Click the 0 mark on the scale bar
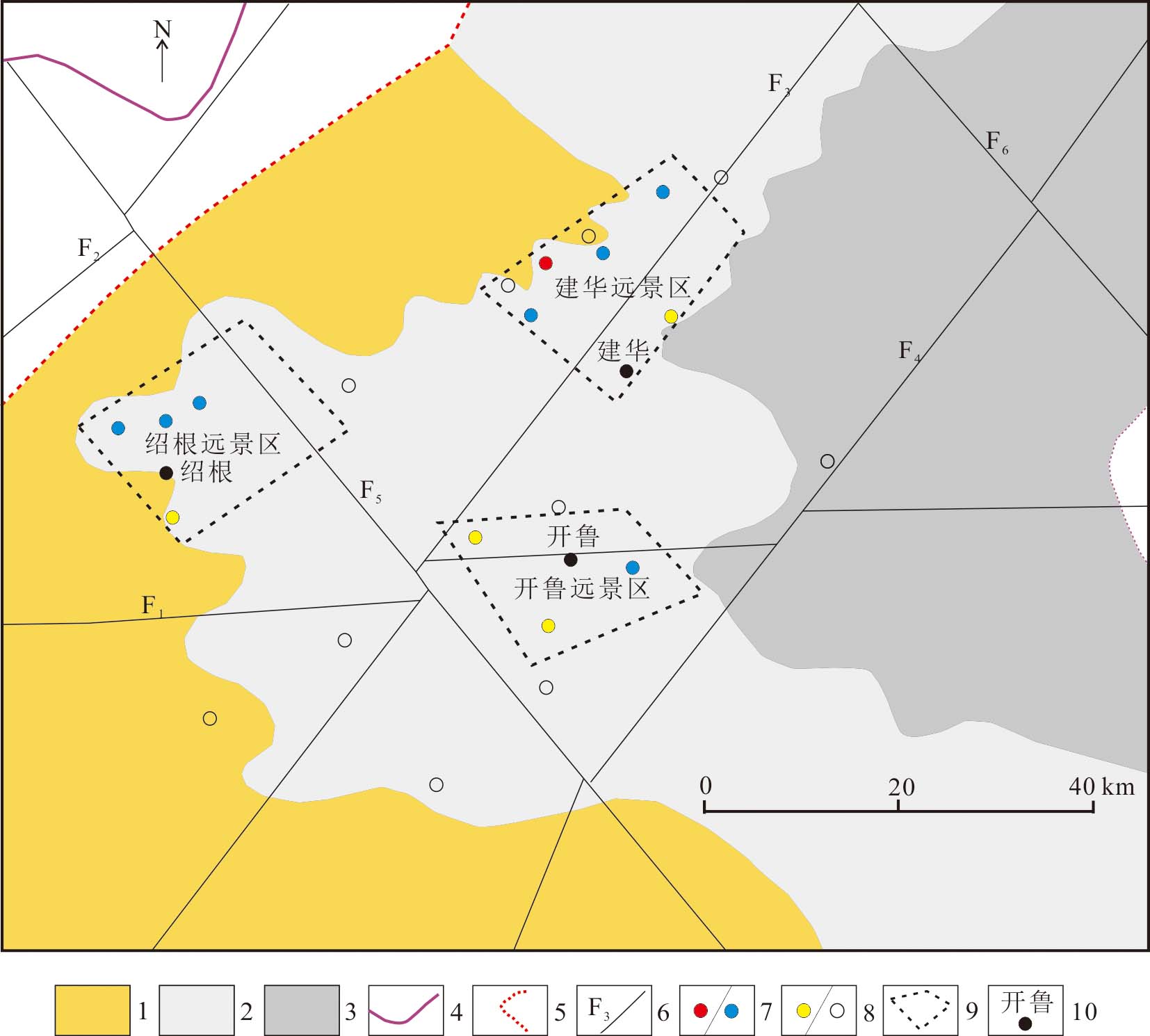The width and height of the screenshot is (1150, 1036). pyautogui.click(x=706, y=786)
